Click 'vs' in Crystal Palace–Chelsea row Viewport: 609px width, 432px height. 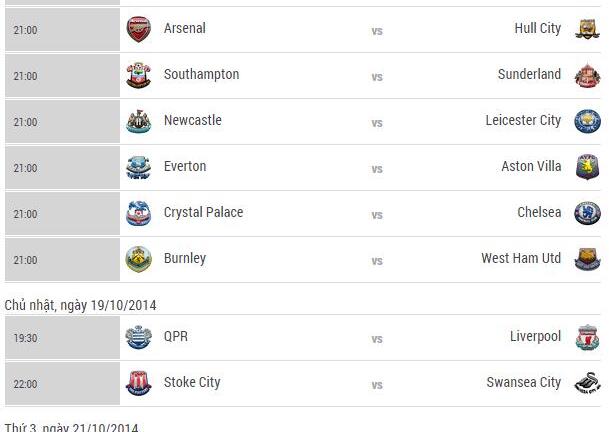pos(377,215)
